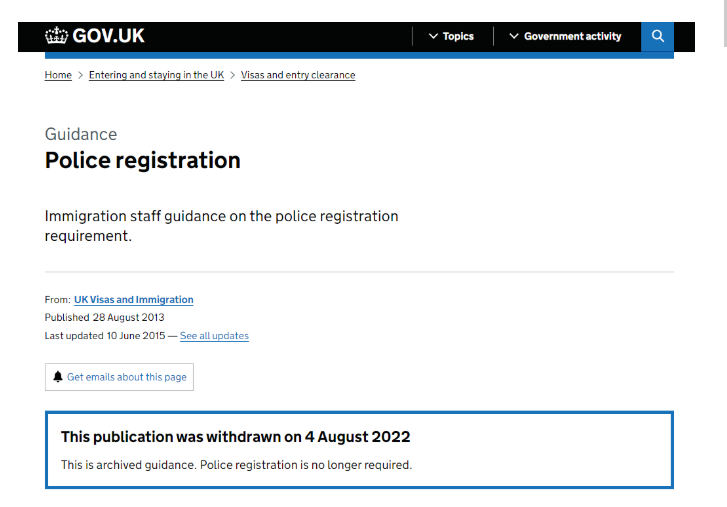Click the chevron arrow beside Government activity

[514, 36]
